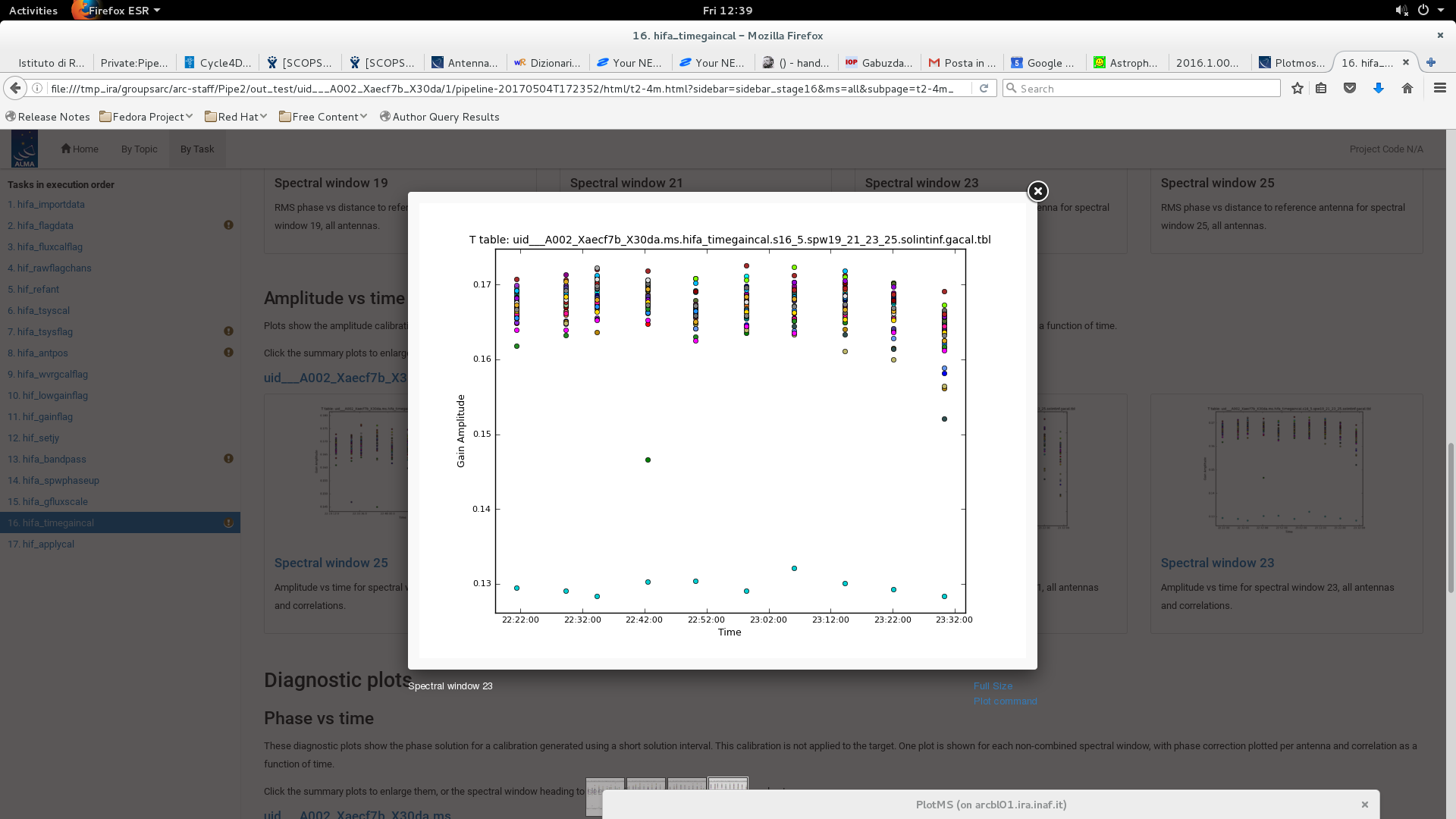Open a new tab with the plus icon
This screenshot has height=819, width=1456.
pos(1431,62)
